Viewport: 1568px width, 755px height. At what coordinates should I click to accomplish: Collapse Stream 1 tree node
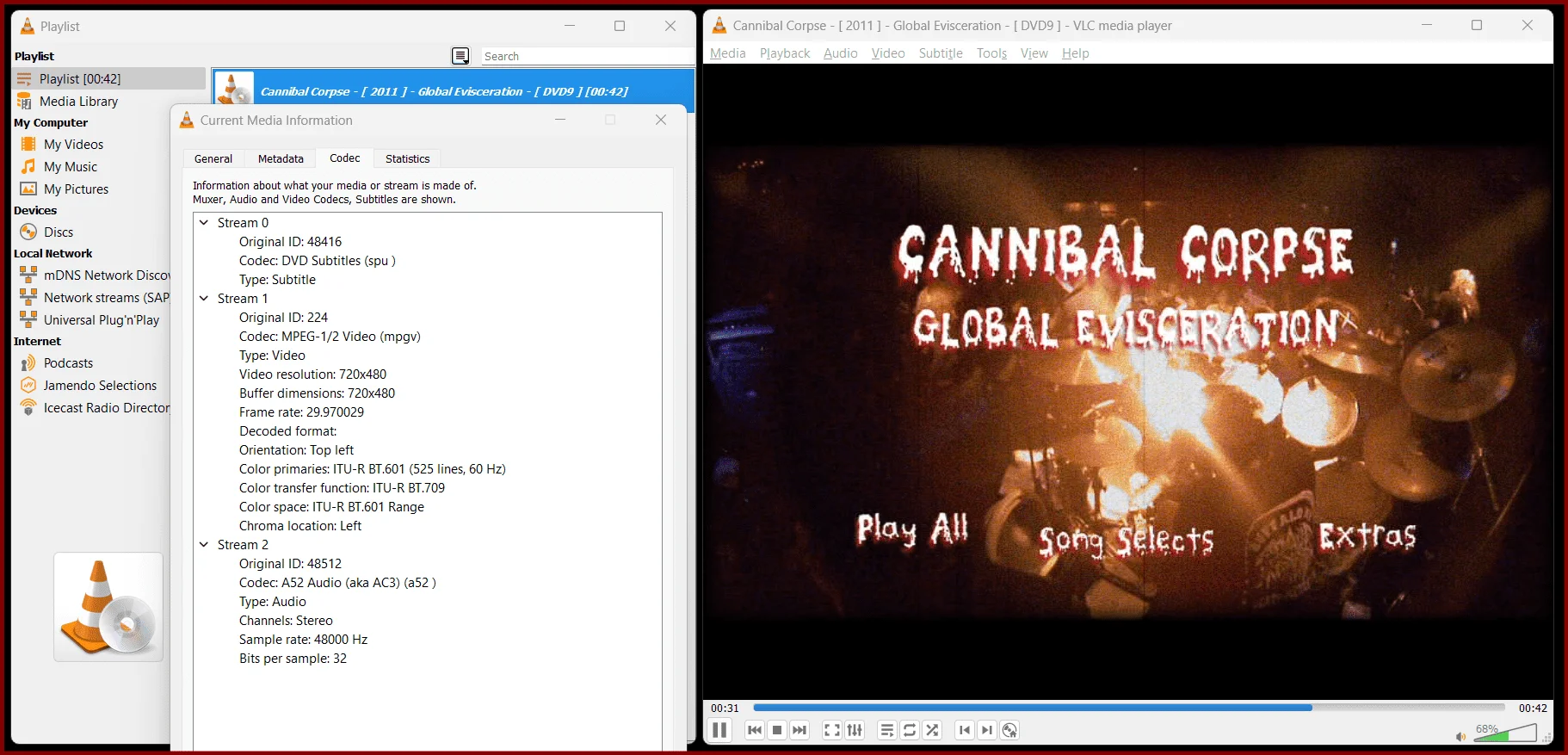(x=204, y=298)
